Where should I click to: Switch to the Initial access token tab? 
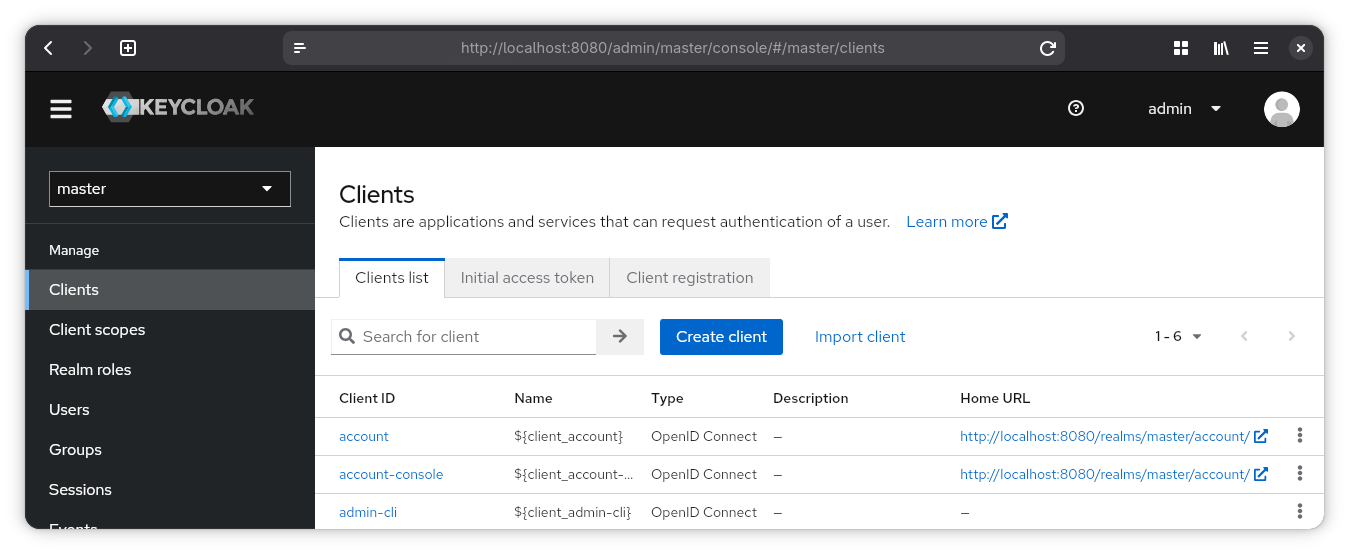tap(527, 278)
